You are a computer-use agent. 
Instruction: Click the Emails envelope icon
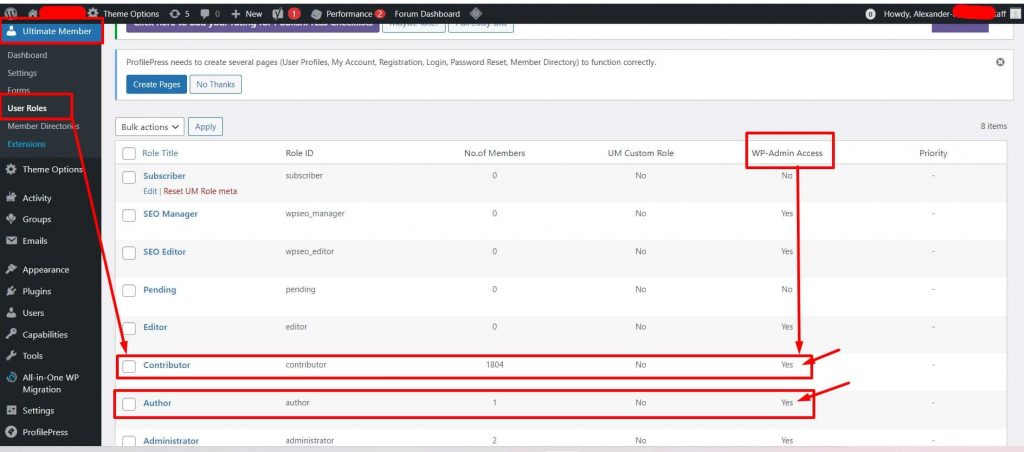click(11, 240)
